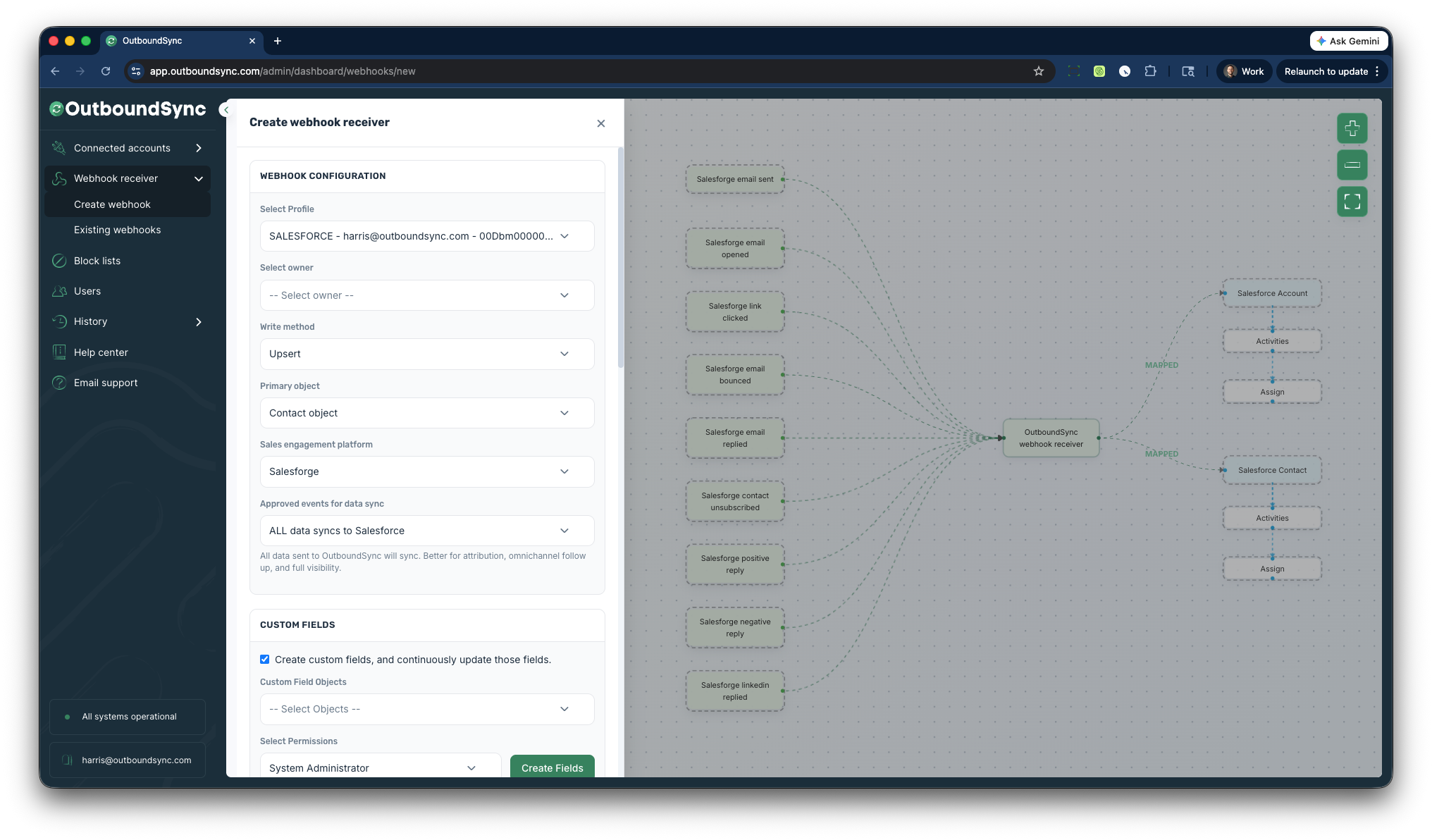Click the fit view fullscreen icon
Image resolution: width=1432 pixels, height=840 pixels.
pyautogui.click(x=1352, y=202)
